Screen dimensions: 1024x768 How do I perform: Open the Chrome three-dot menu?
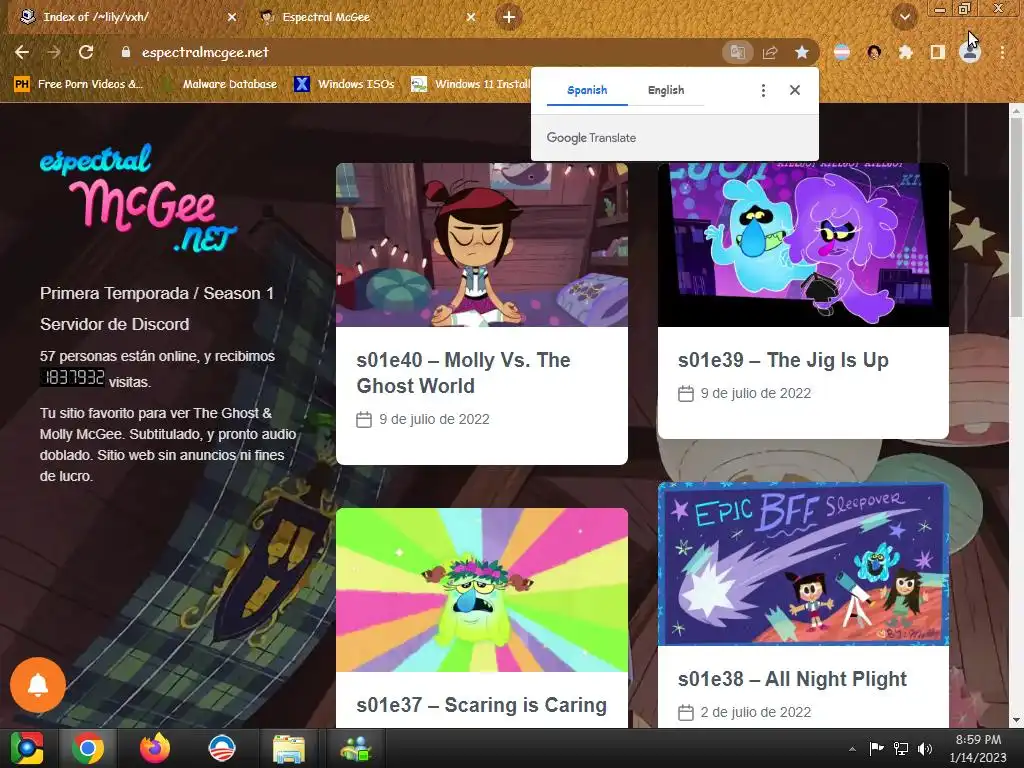[x=1002, y=52]
